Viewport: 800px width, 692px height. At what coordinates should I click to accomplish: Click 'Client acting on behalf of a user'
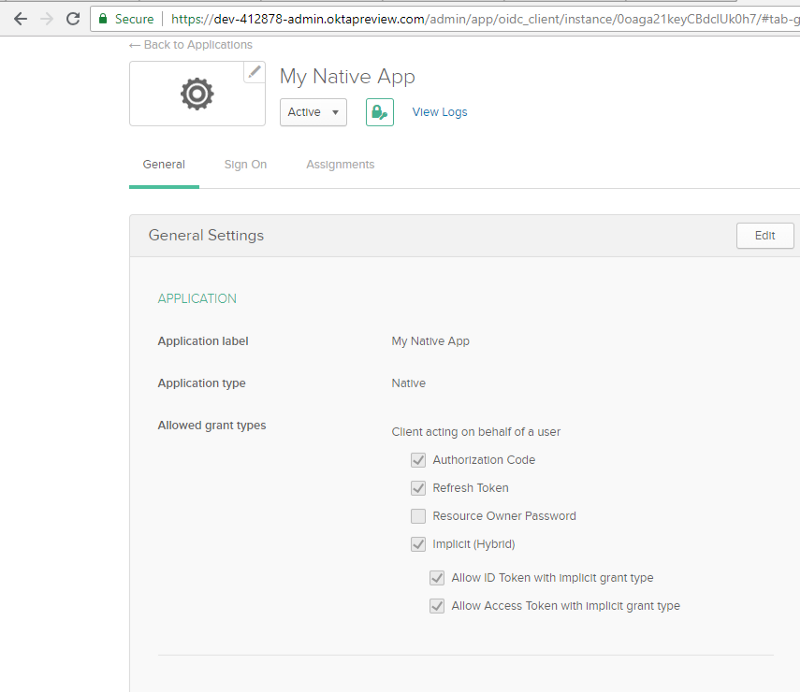point(476,432)
